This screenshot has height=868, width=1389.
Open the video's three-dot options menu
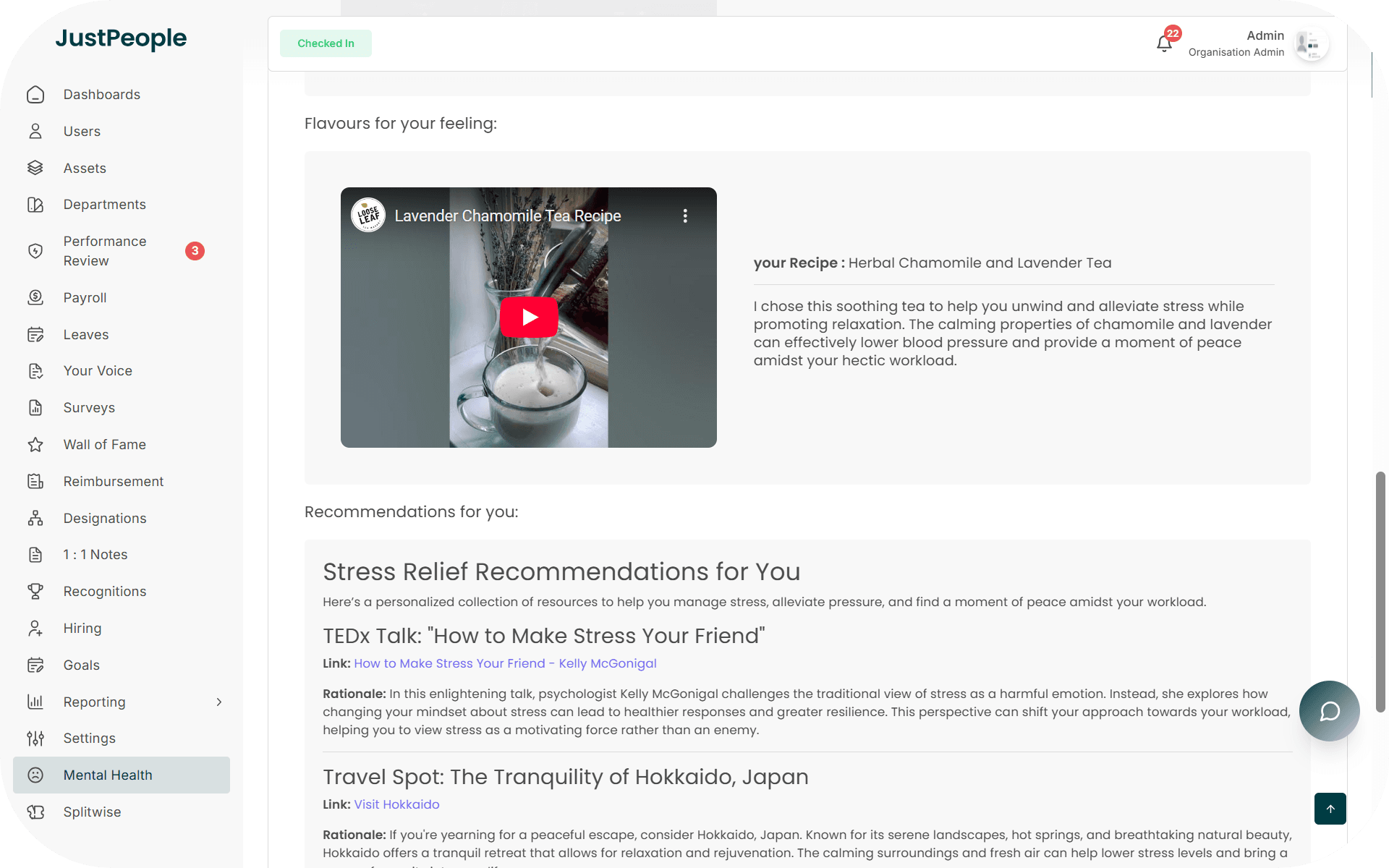click(685, 216)
